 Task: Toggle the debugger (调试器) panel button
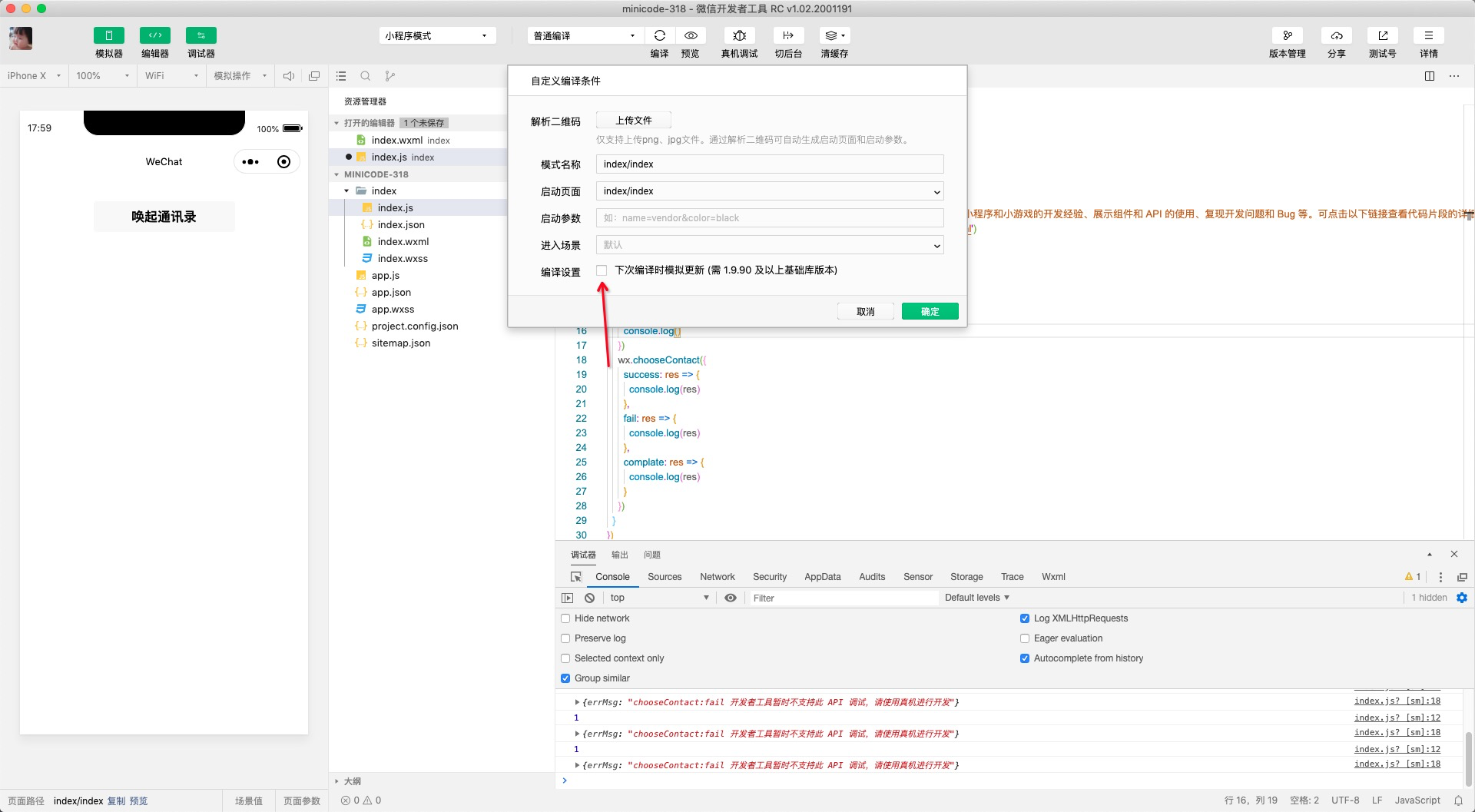[201, 35]
